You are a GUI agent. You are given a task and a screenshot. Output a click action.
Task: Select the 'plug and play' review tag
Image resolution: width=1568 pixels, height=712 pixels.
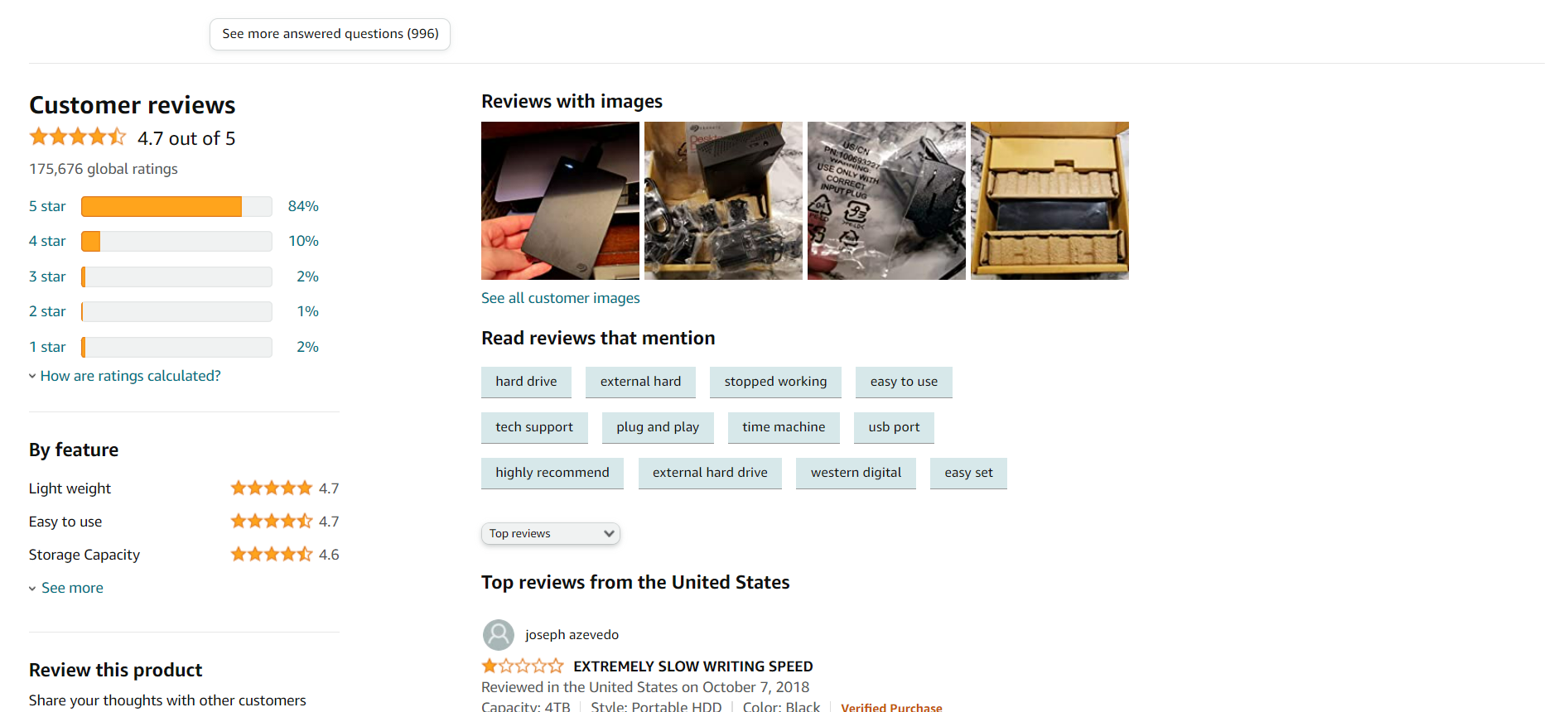pos(658,427)
